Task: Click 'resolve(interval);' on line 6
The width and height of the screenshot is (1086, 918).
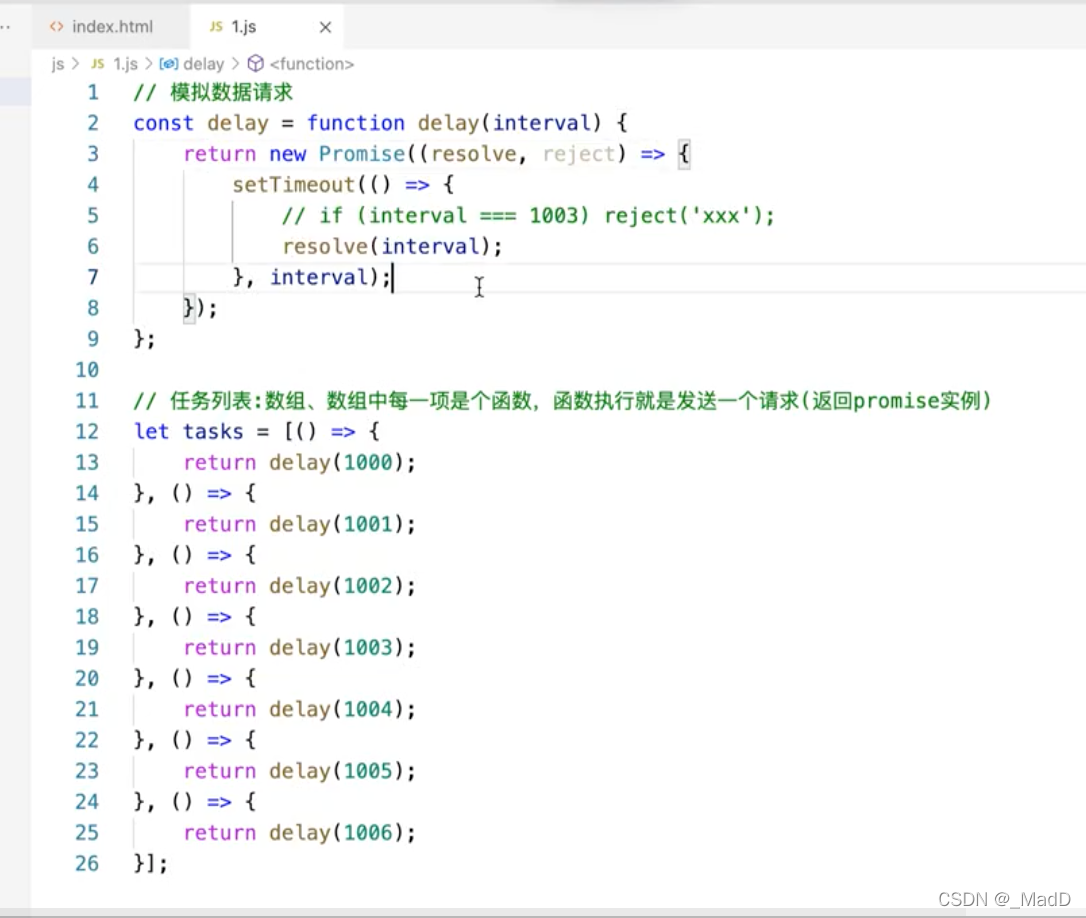Action: click(392, 247)
